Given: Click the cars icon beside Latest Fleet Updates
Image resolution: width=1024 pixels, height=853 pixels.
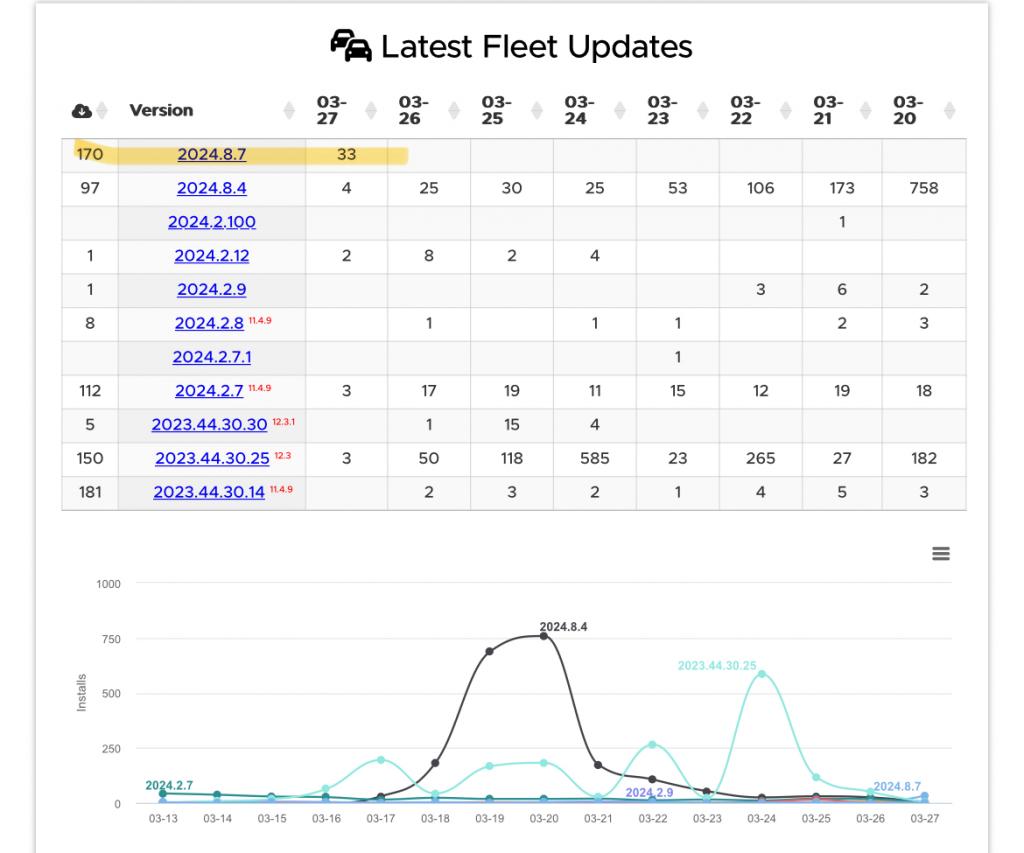Looking at the screenshot, I should [351, 46].
